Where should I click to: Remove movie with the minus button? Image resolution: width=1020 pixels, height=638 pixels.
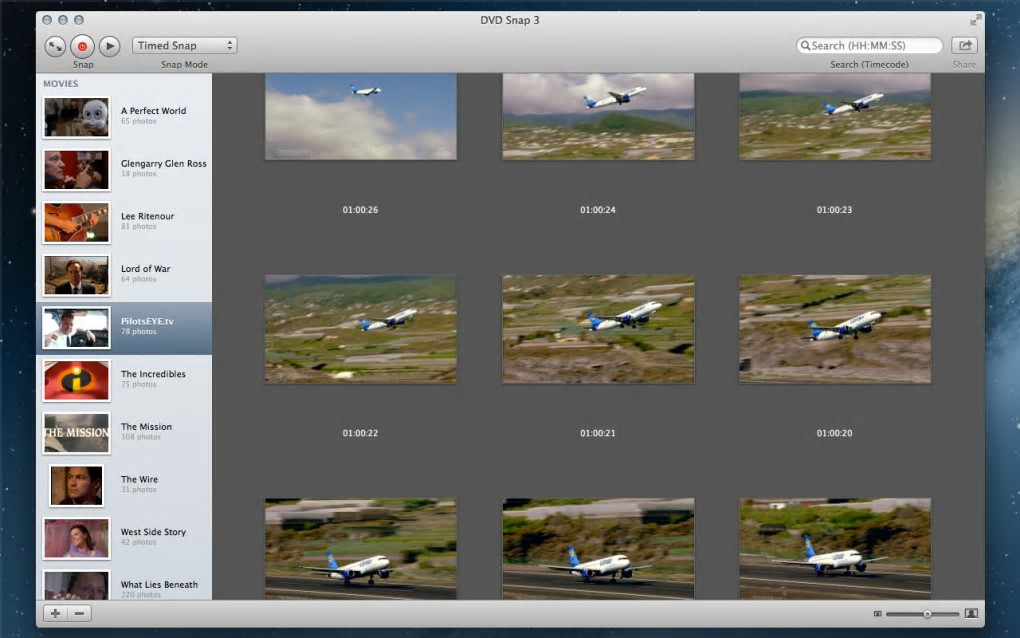click(x=79, y=613)
